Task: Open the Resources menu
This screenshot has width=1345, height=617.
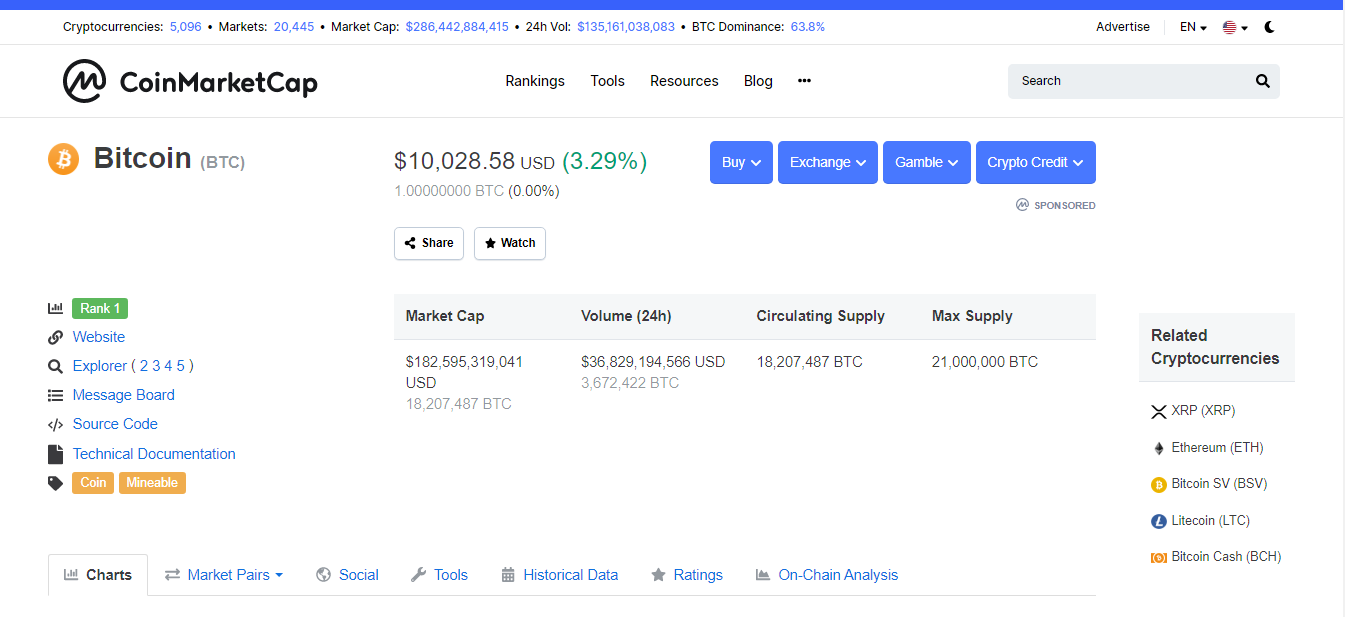Action: 684,81
